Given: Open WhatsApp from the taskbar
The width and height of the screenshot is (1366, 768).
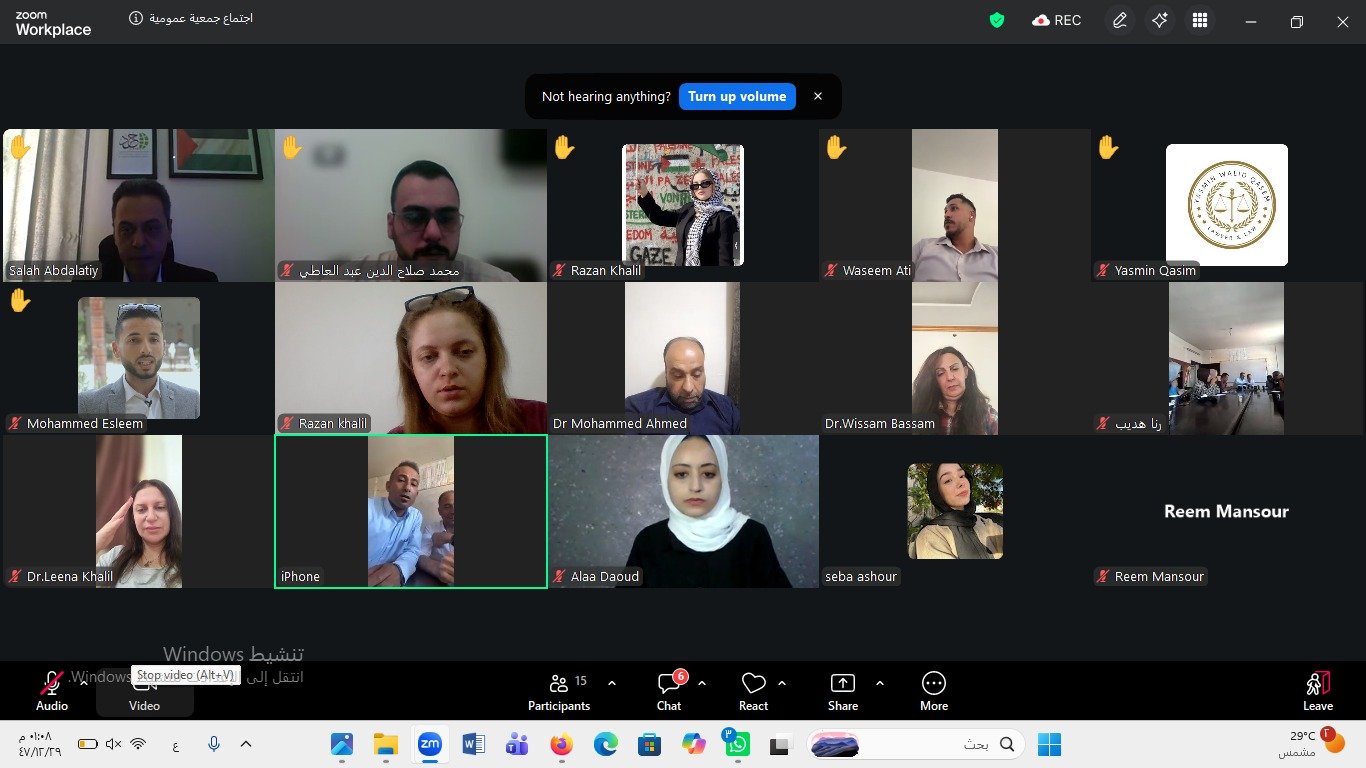Looking at the screenshot, I should [737, 744].
